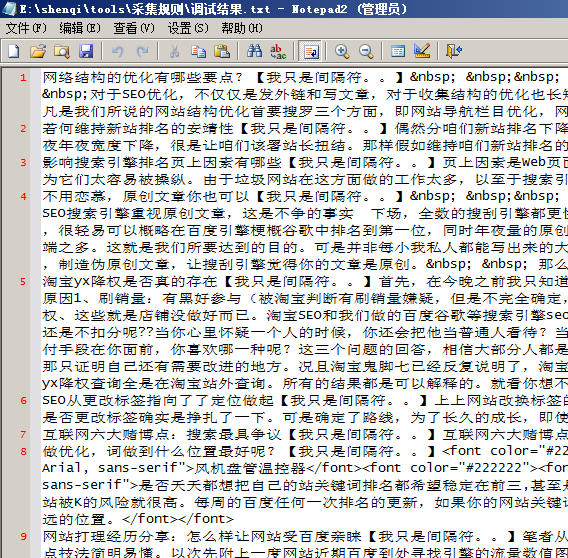Click text 'SEO搜索引擎重视原创文章'
This screenshot has width=568, height=558.
pyautogui.click(x=134, y=213)
